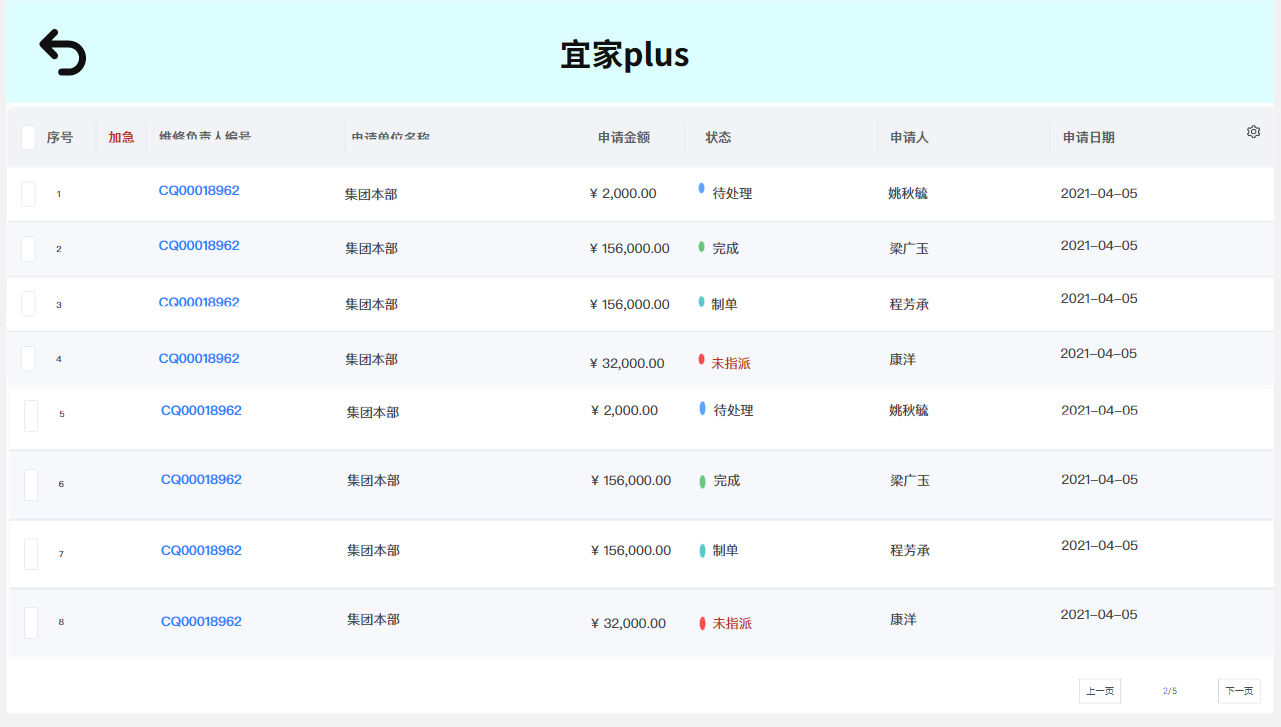Click 集团本部 in row 6

(373, 480)
